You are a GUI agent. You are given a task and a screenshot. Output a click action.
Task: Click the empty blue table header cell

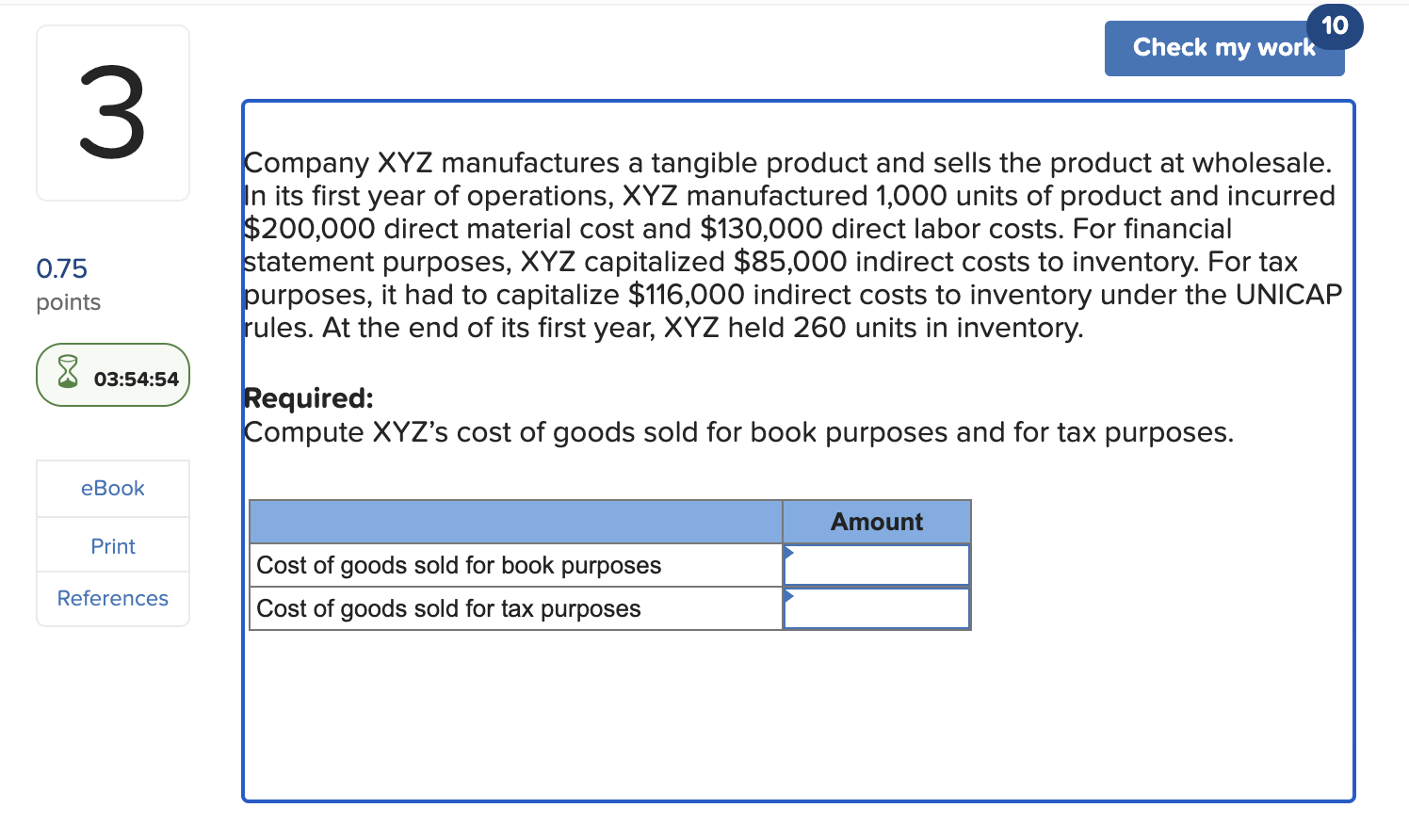click(x=515, y=521)
